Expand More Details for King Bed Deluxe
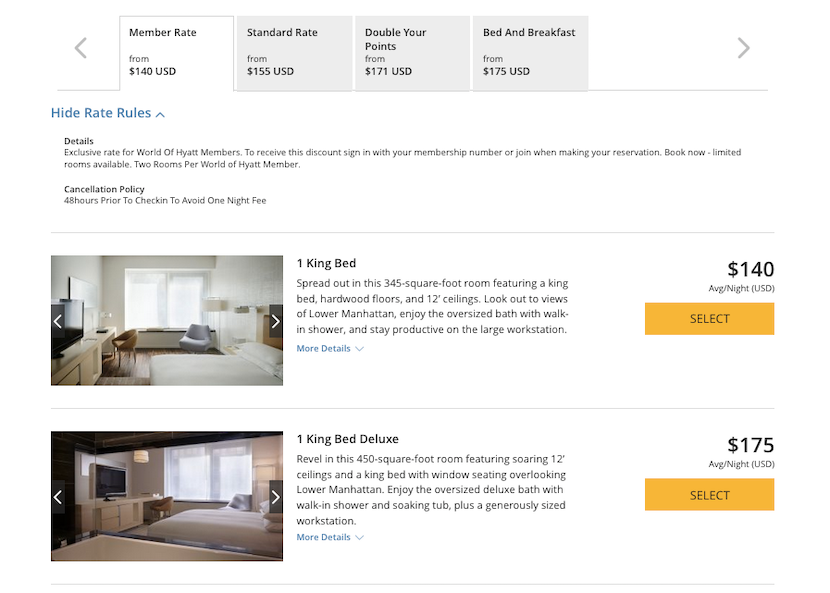 [324, 538]
